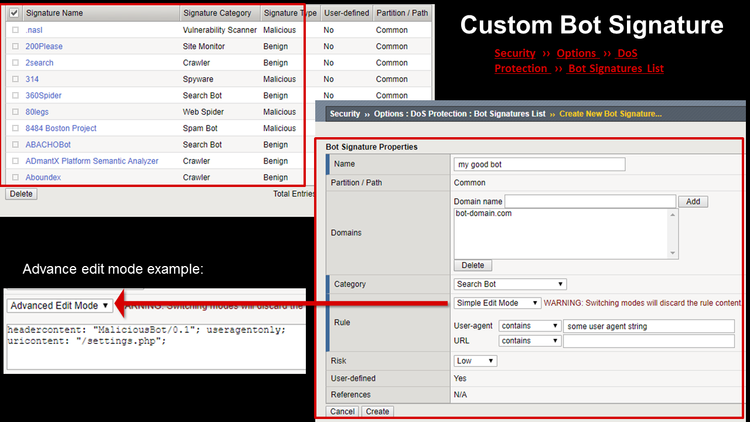Click Security in the breadcrumb bar
Image resolution: width=750 pixels, height=422 pixels.
[344, 114]
